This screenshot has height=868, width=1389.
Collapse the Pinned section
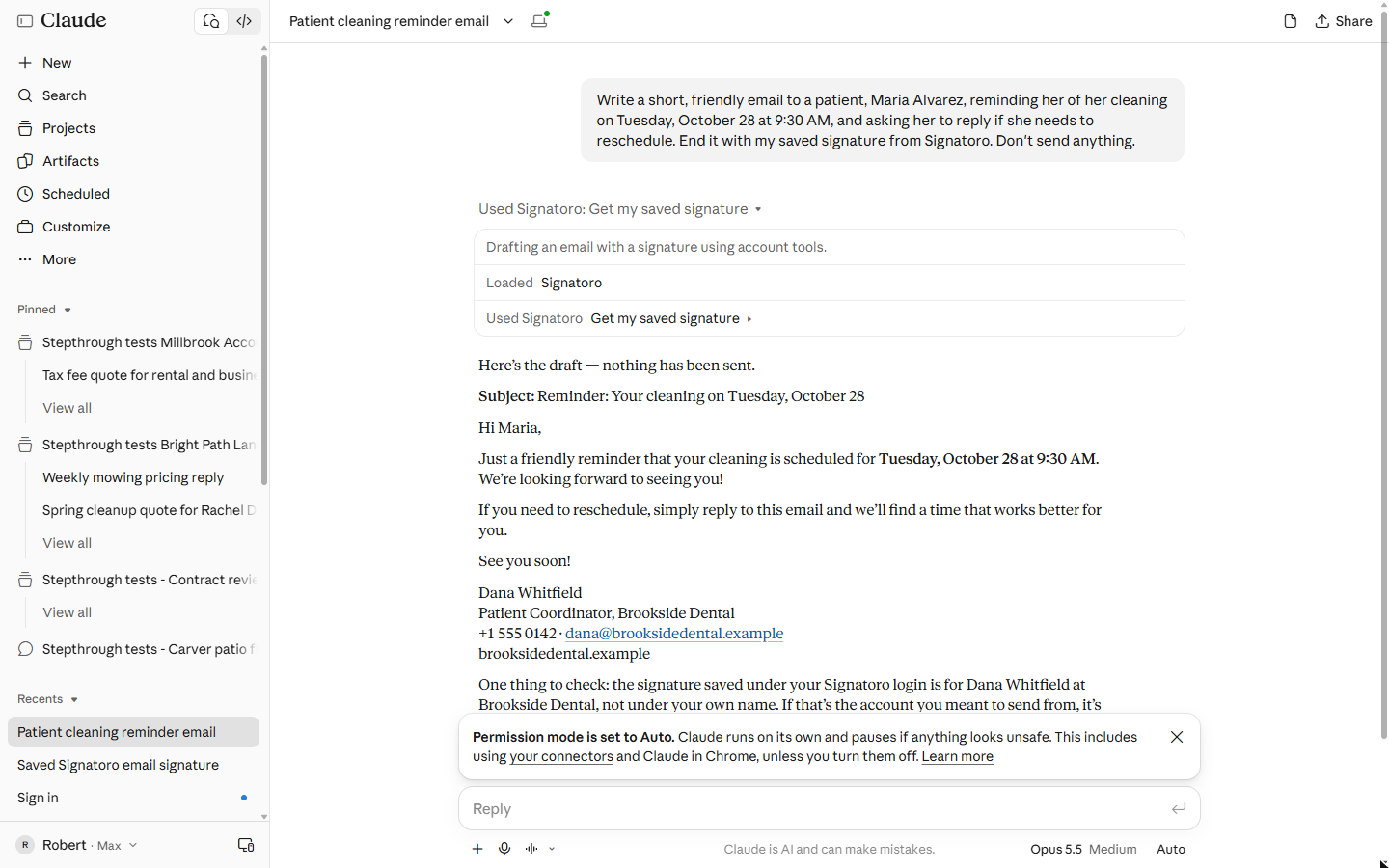pyautogui.click(x=44, y=310)
